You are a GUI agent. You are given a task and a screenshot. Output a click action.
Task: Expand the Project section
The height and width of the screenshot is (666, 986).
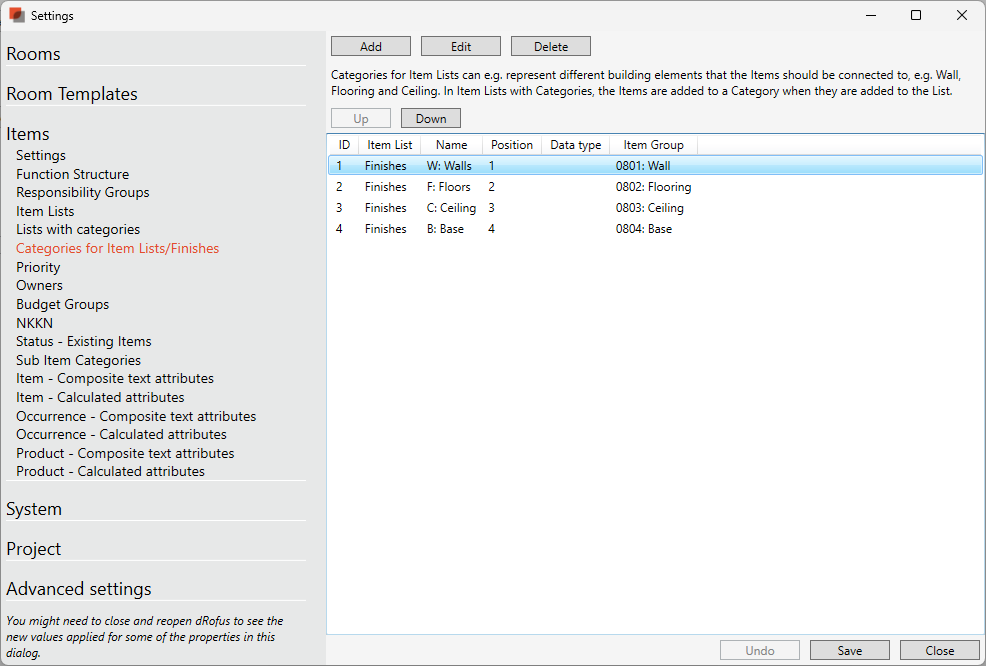(34, 549)
